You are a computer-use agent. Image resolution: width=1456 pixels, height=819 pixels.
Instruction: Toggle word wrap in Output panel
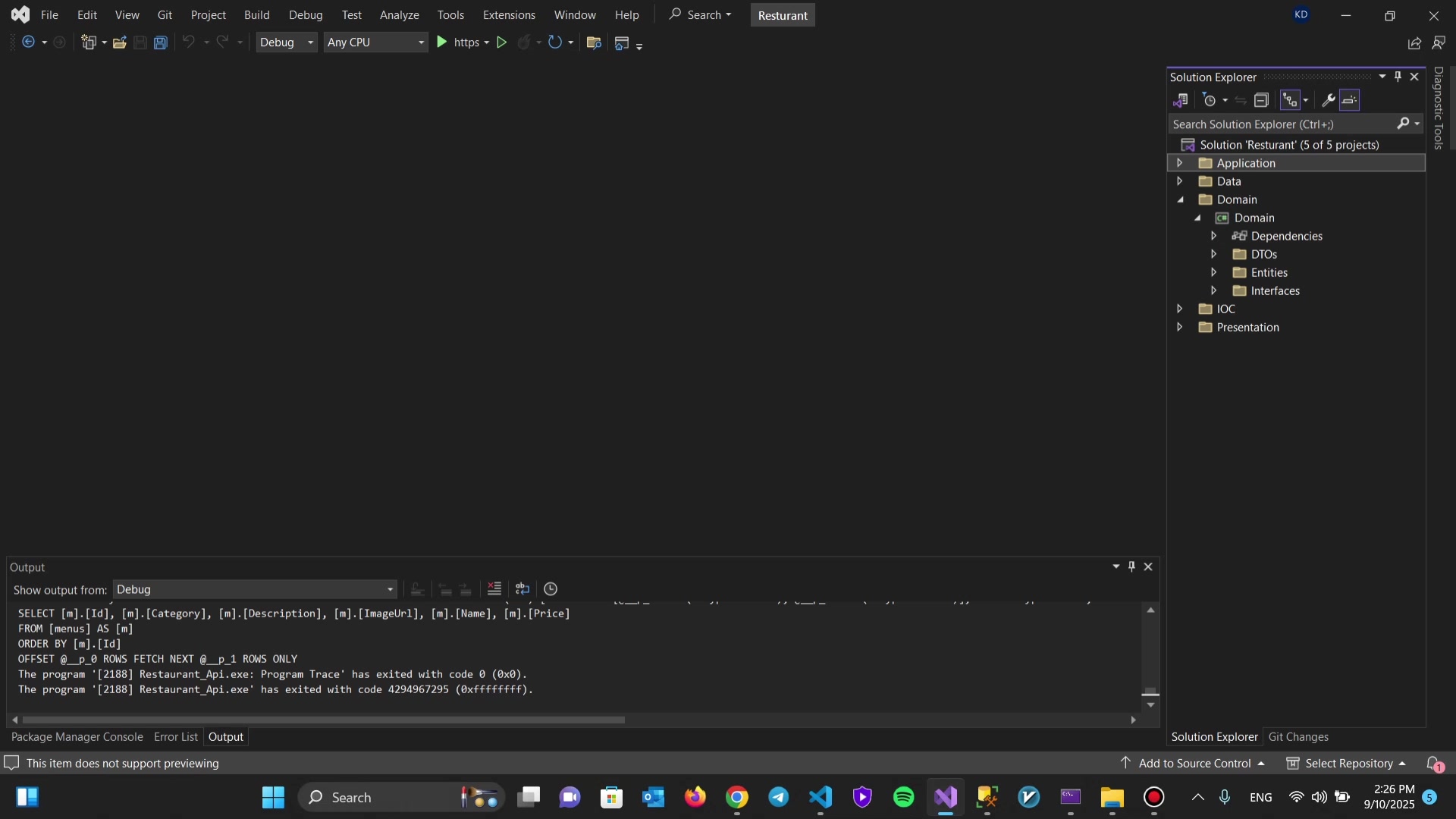(x=522, y=589)
